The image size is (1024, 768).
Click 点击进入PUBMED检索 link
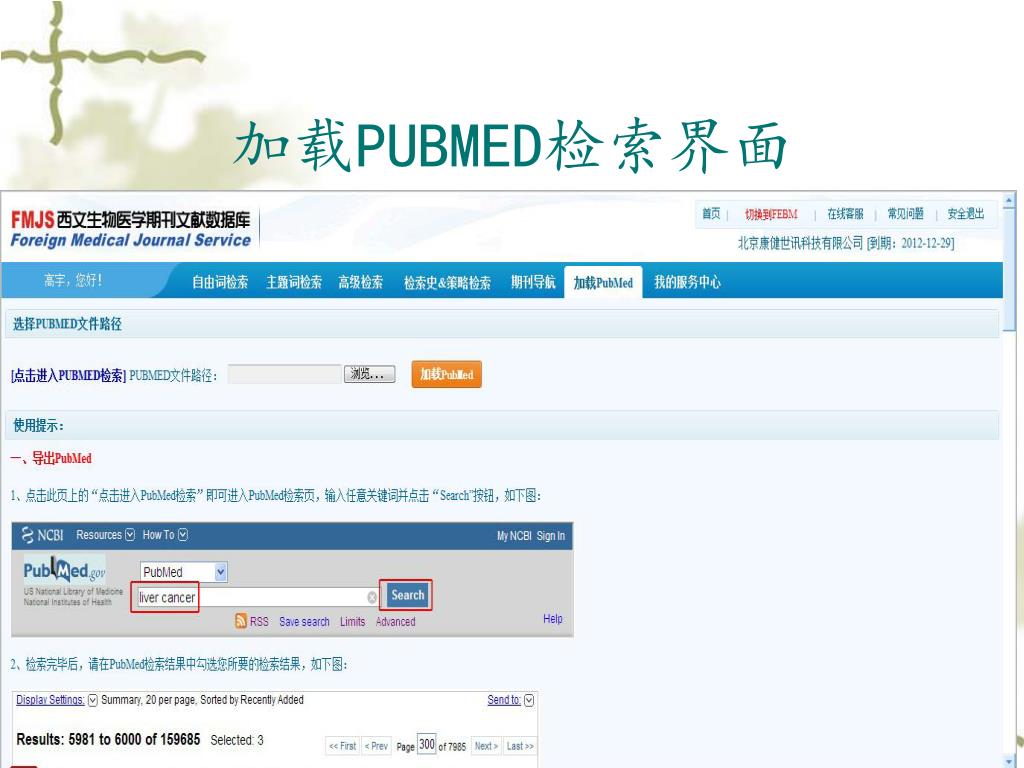coord(69,376)
